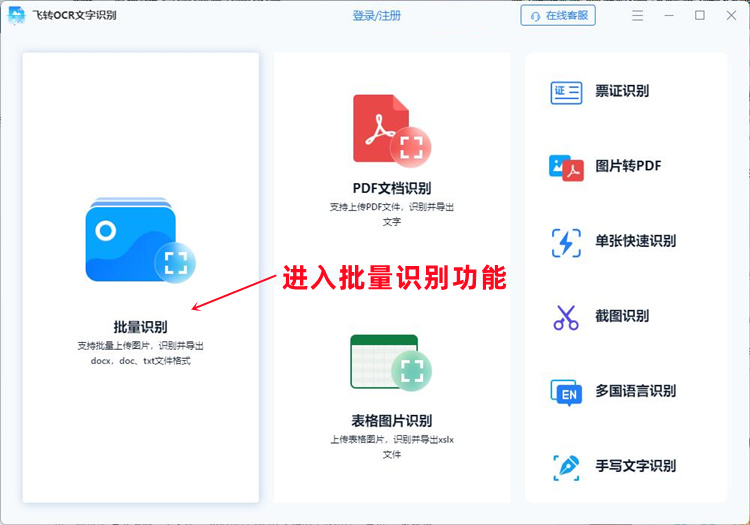Open PDF文档识别 label
Image resolution: width=750 pixels, height=525 pixels.
point(392,188)
